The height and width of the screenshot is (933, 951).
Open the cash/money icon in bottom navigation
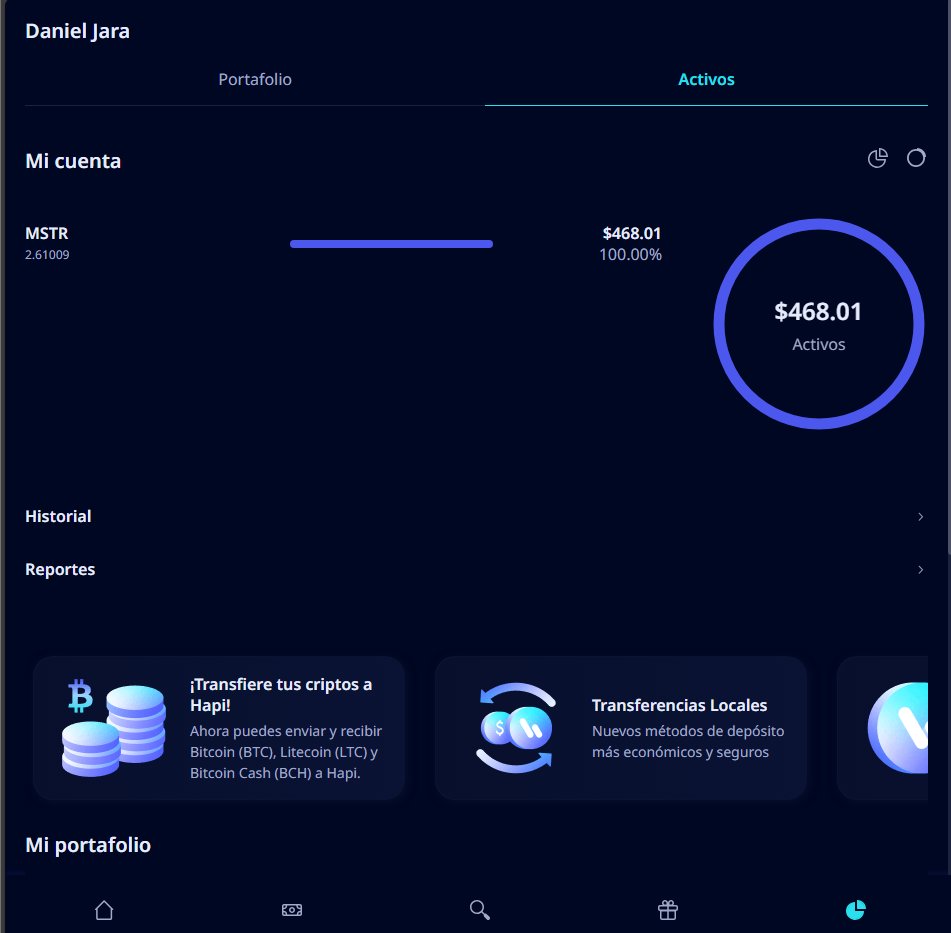point(292,910)
